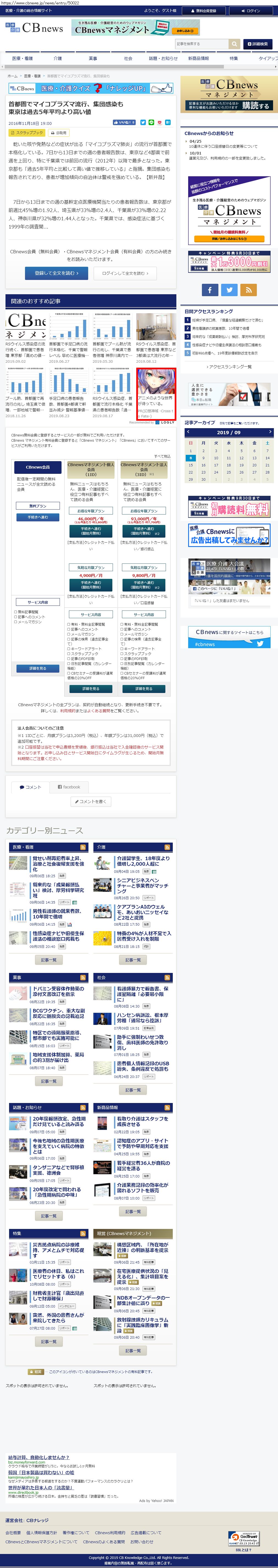This screenshot has height=1568, width=278.
Task: Open the 新商品情報 navigation tab
Action: (198, 58)
